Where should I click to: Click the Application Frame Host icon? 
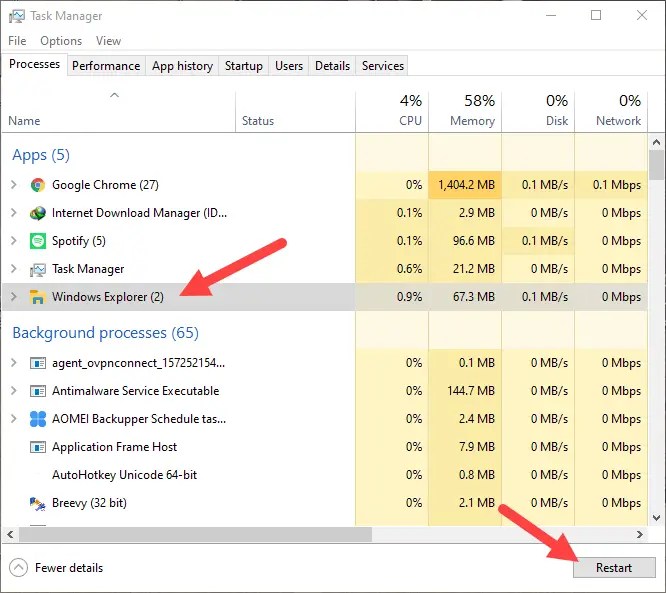coord(38,447)
